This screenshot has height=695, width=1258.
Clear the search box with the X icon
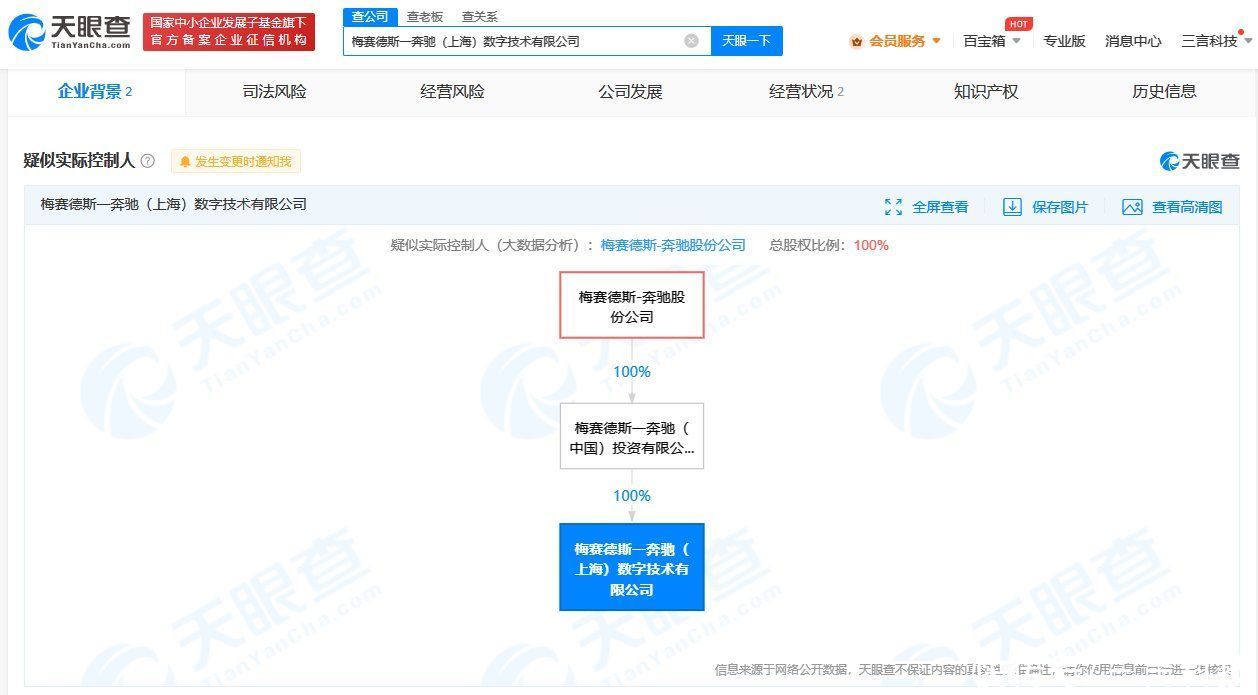pyautogui.click(x=691, y=41)
